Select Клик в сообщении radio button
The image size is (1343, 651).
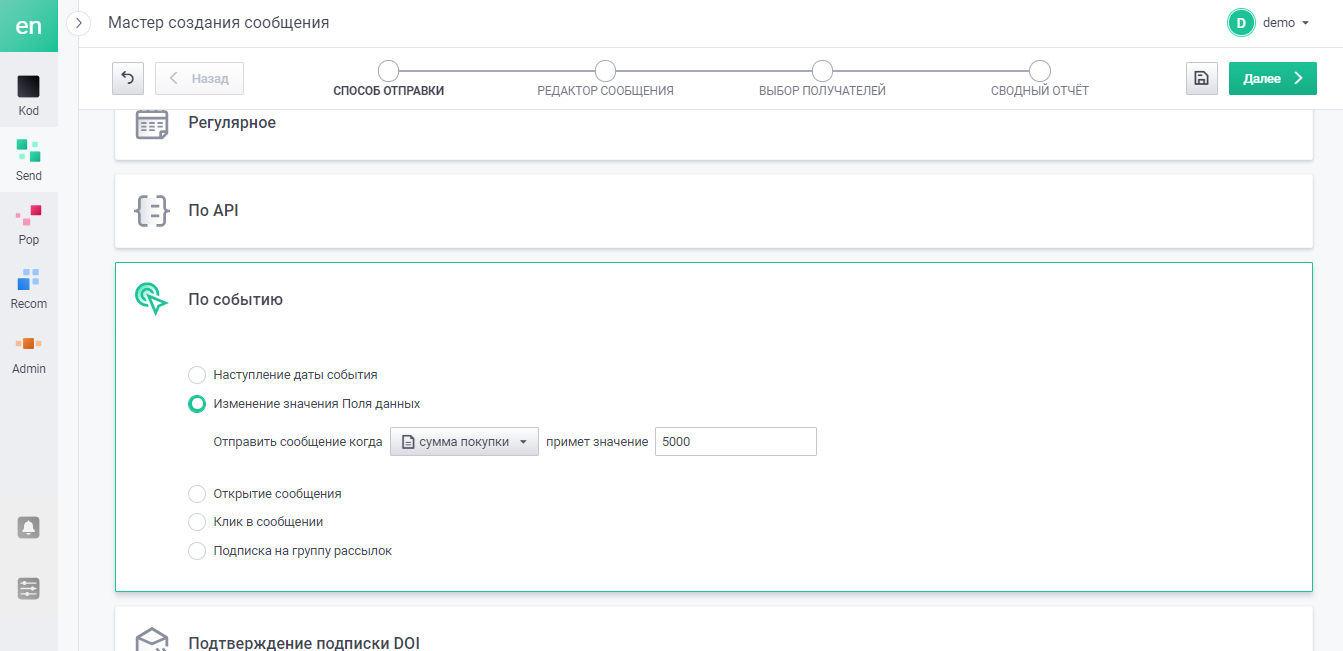tap(197, 522)
